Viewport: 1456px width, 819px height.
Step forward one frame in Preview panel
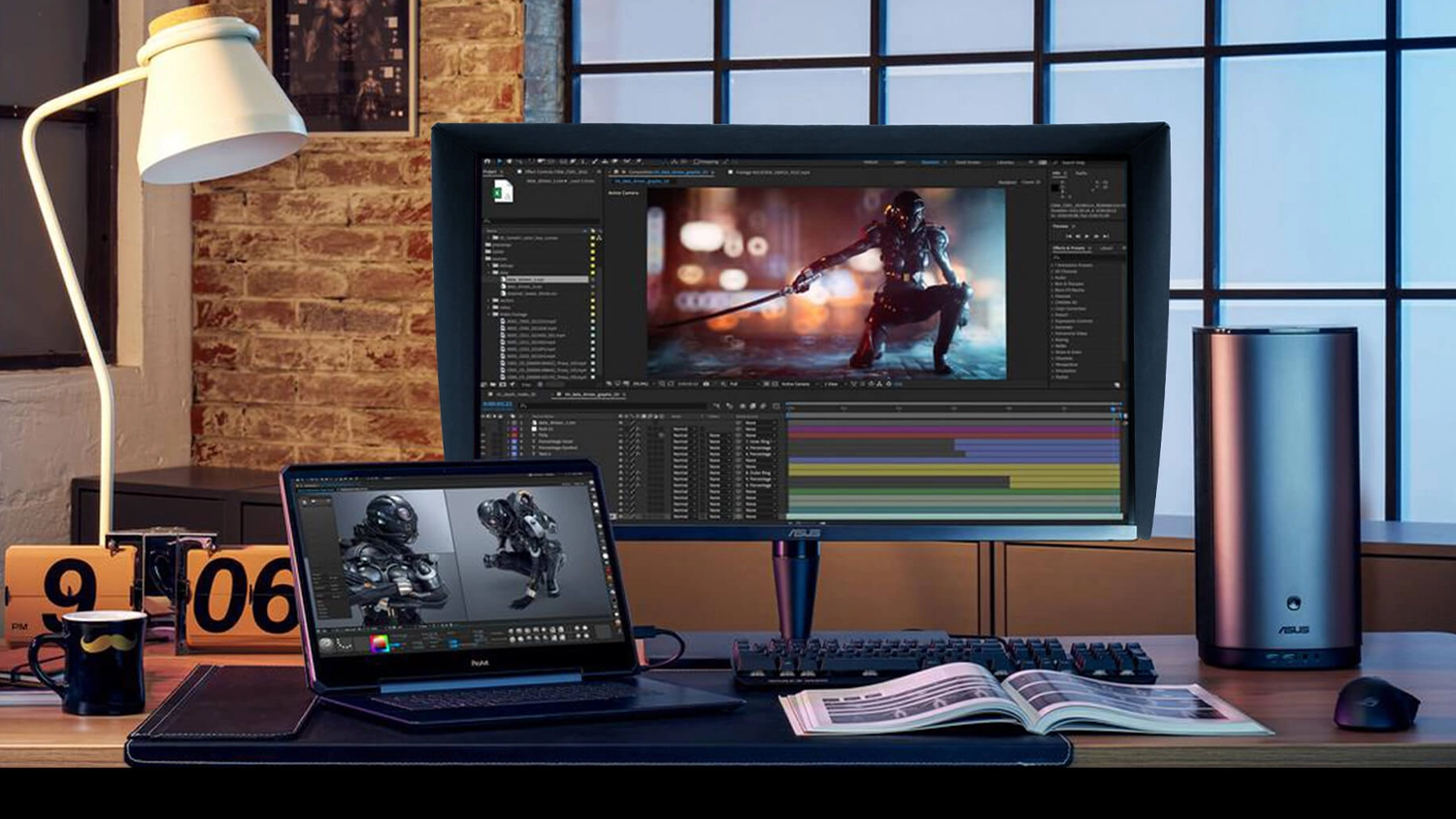(1097, 236)
